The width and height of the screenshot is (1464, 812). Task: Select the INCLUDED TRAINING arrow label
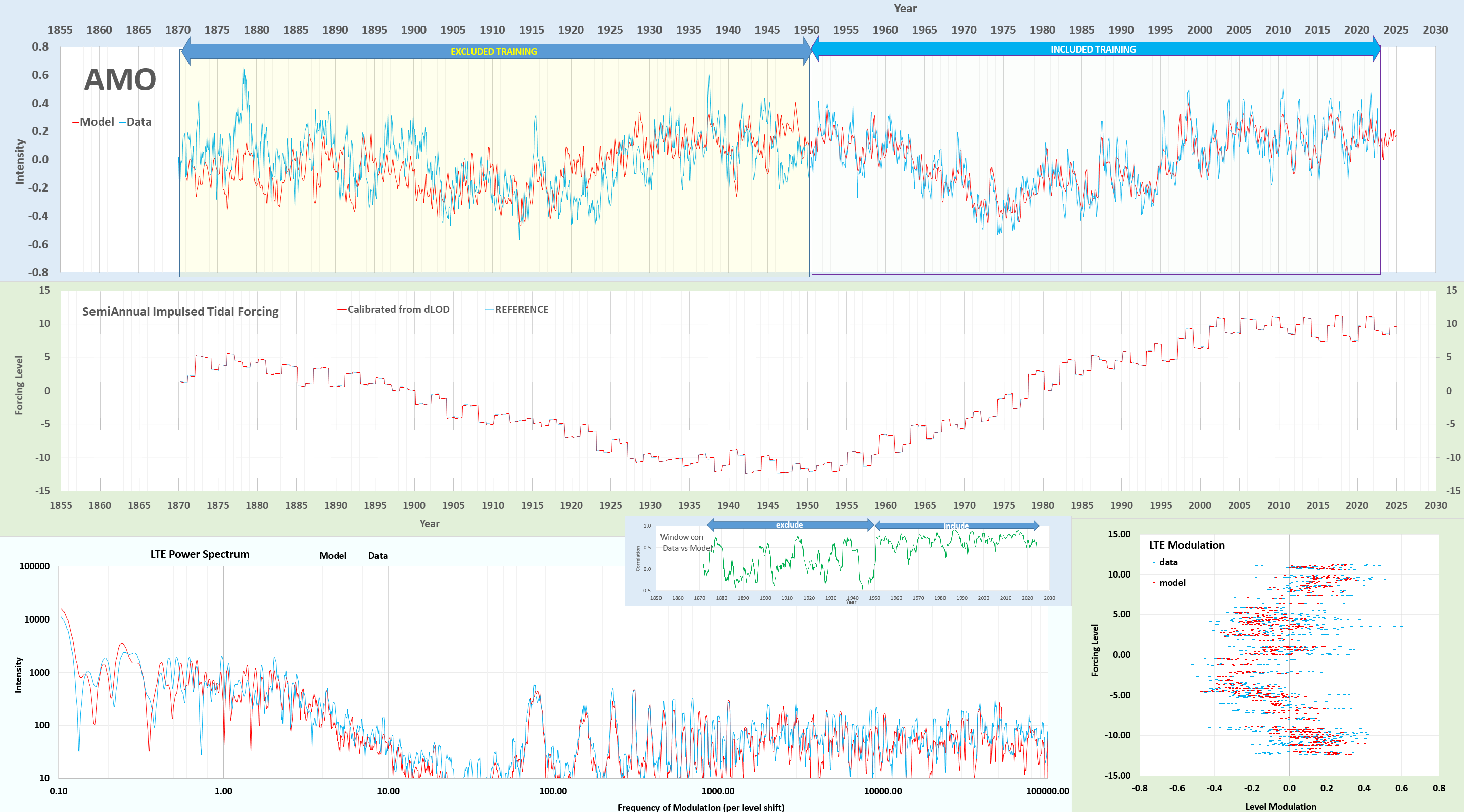click(1093, 50)
